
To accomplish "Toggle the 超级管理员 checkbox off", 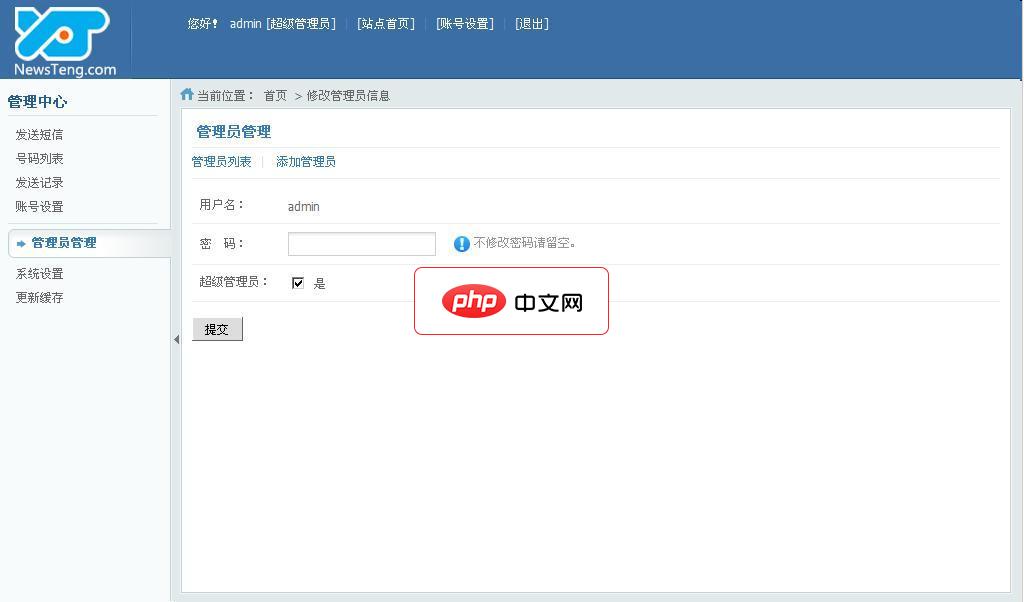I will pyautogui.click(x=297, y=282).
